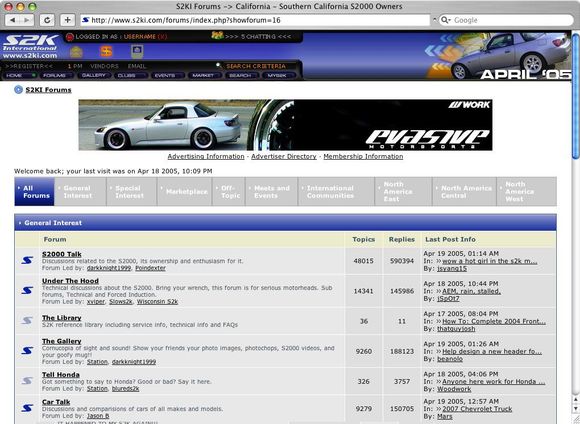Image resolution: width=580 pixels, height=424 pixels.
Task: Open the Google search magnifier dropdown
Action: 446,20
